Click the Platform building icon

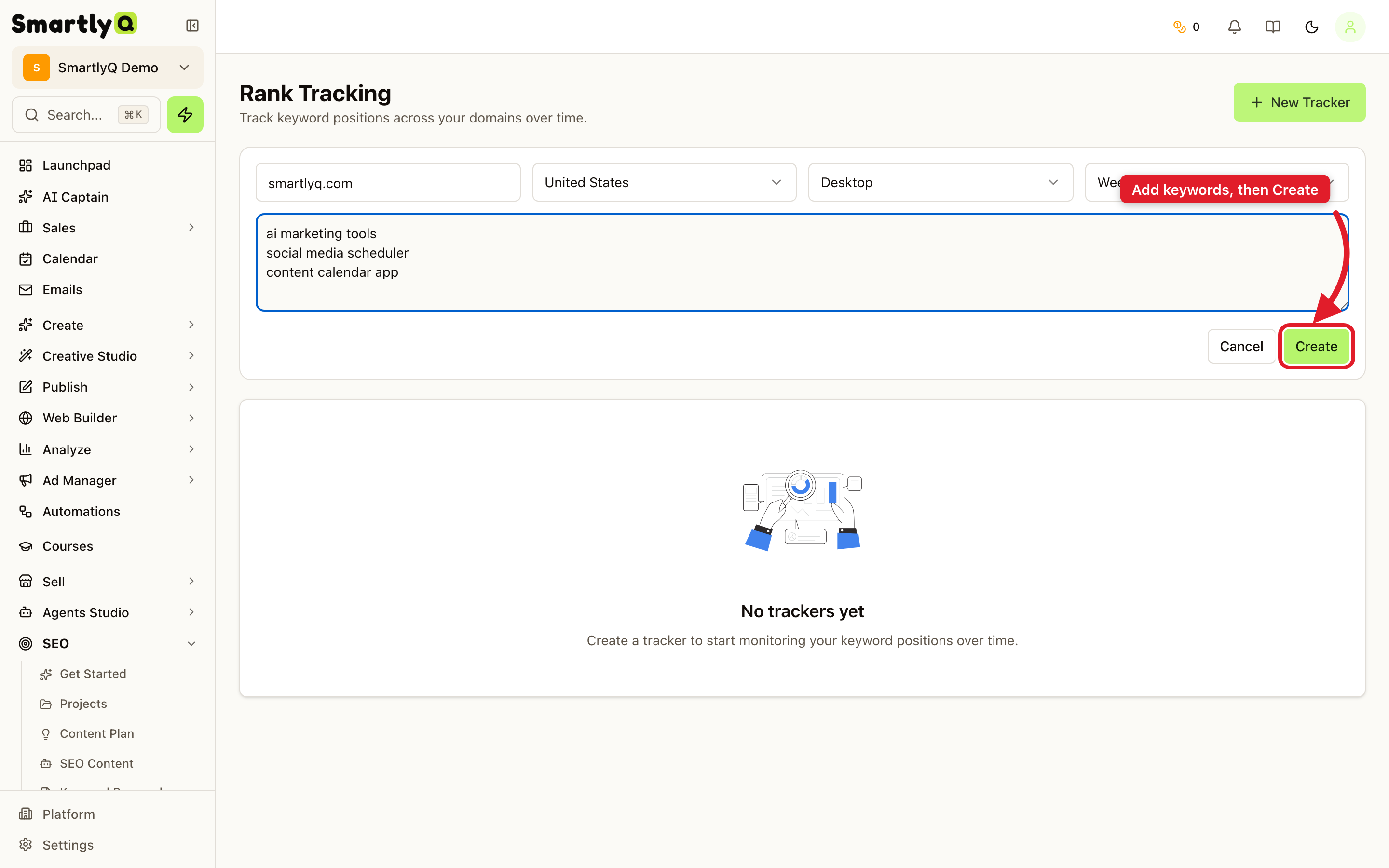[25, 814]
